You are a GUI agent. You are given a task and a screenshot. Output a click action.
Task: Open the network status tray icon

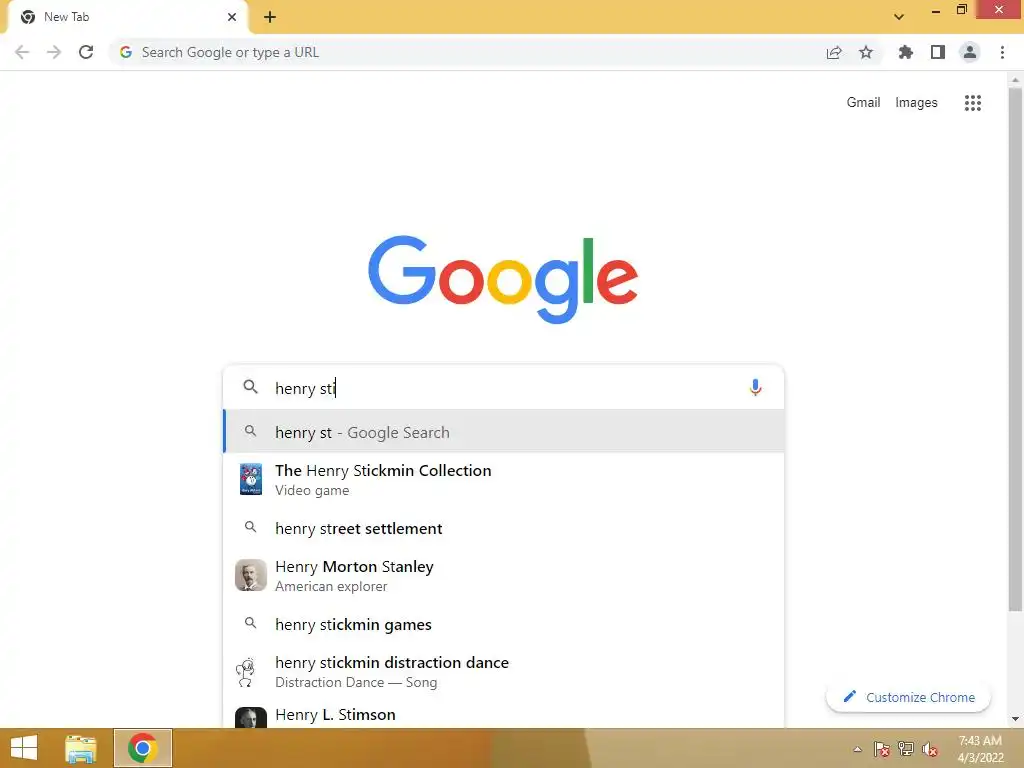point(906,749)
